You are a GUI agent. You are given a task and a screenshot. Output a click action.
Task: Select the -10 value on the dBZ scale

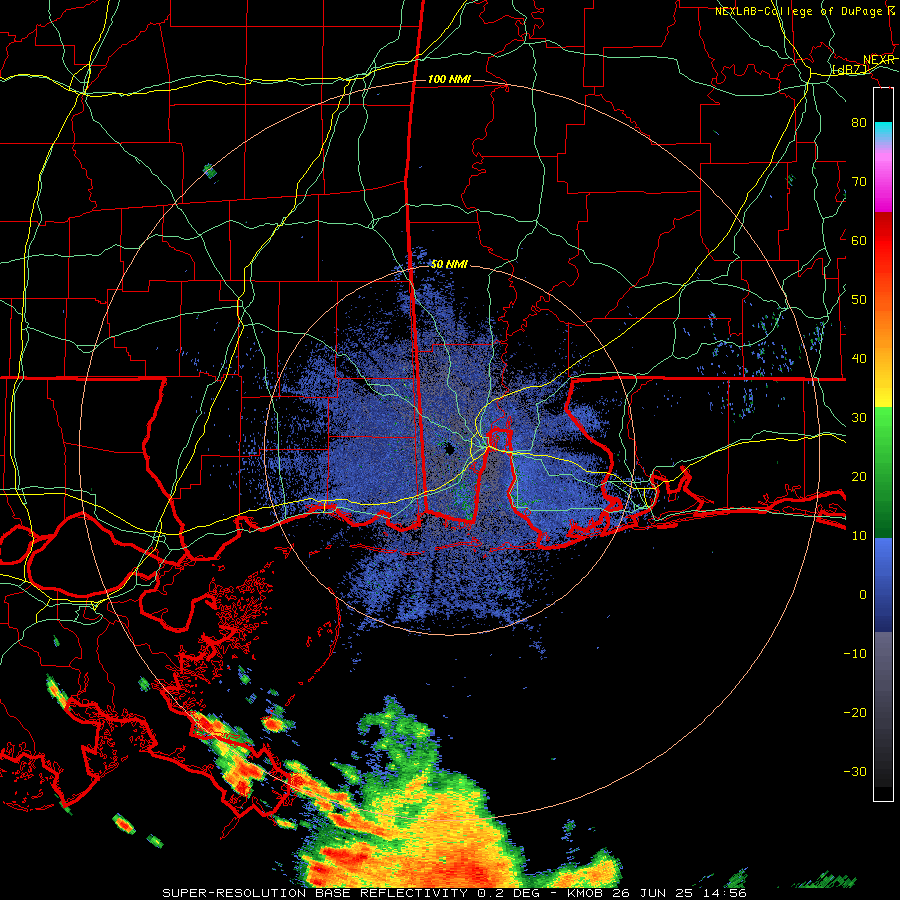(855, 653)
